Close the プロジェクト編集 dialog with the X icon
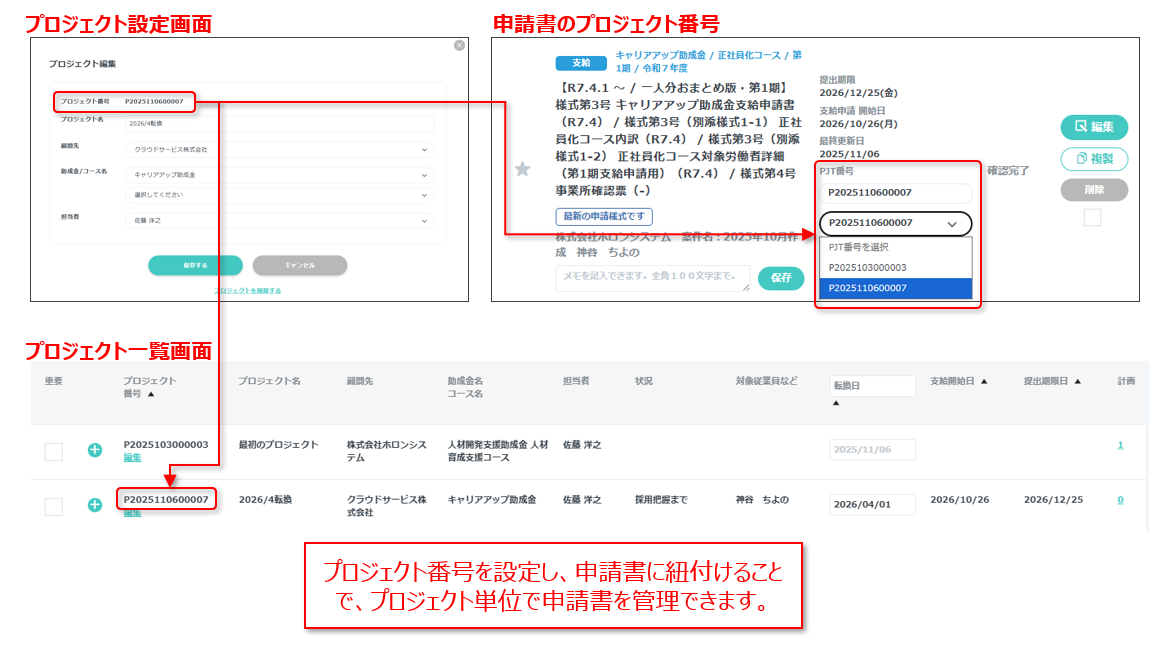 tap(459, 45)
